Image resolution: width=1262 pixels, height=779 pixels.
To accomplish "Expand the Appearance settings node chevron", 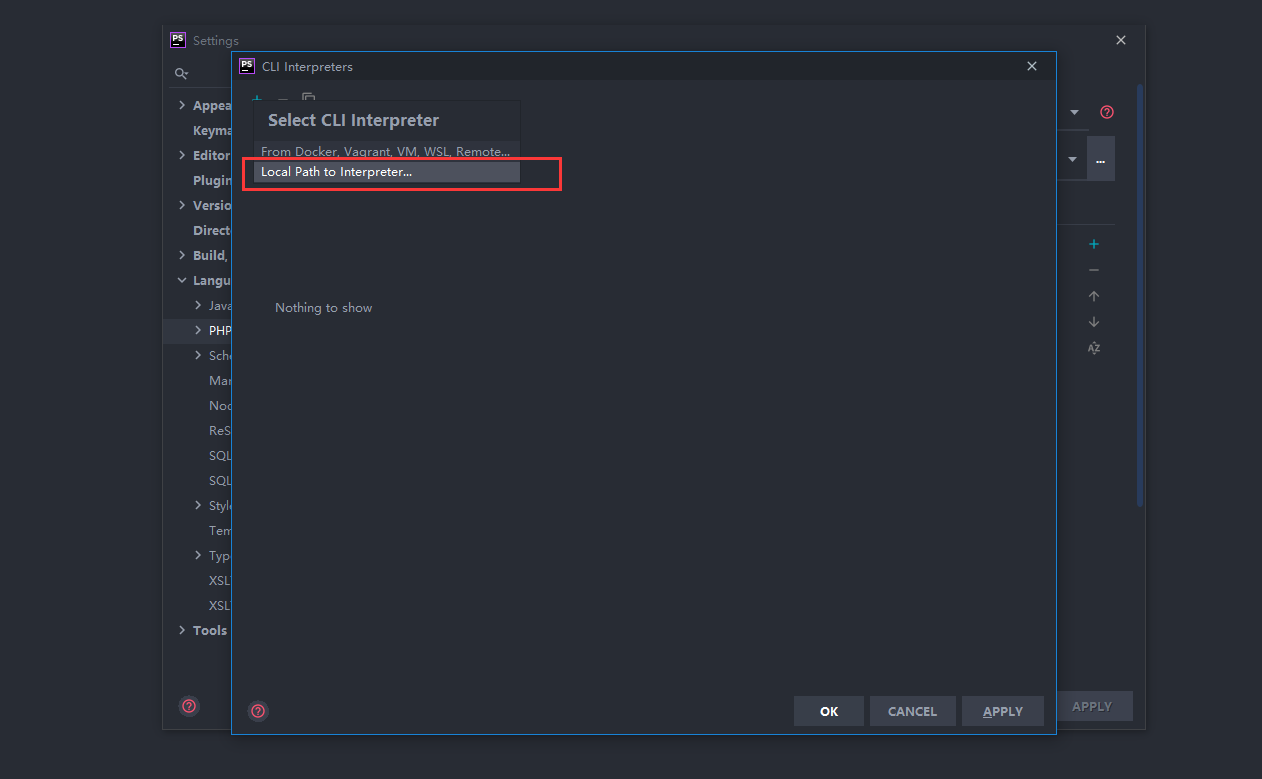I will tap(182, 105).
